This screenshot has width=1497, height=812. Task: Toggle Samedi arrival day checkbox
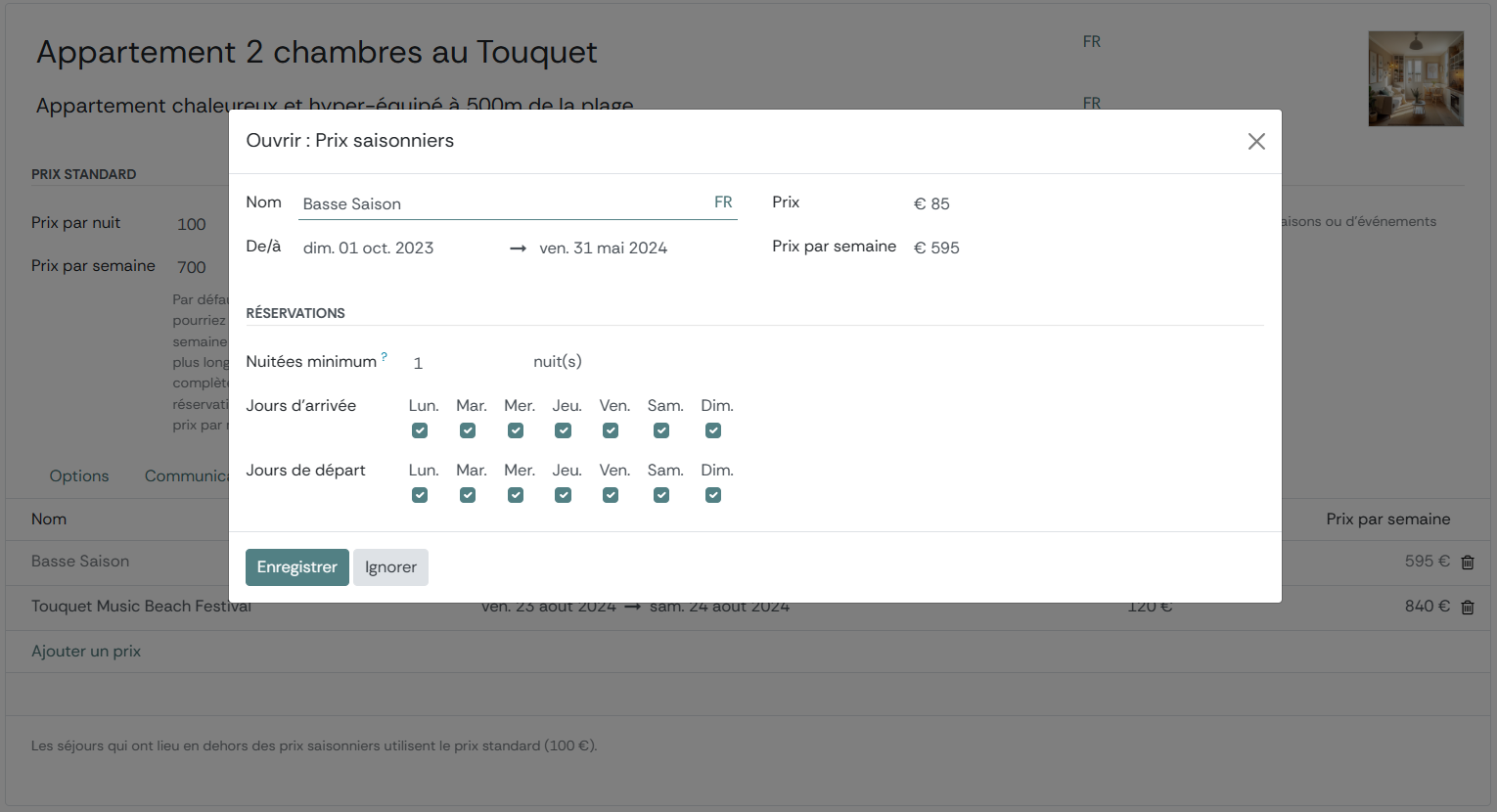coord(661,430)
